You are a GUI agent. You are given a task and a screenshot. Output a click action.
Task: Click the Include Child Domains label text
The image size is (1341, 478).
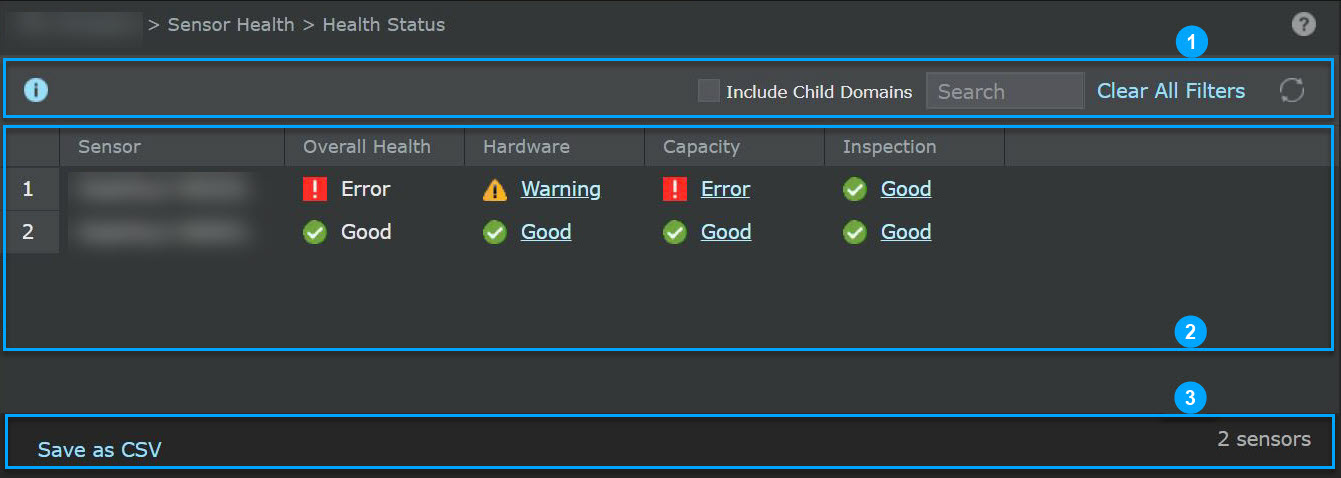click(x=819, y=92)
